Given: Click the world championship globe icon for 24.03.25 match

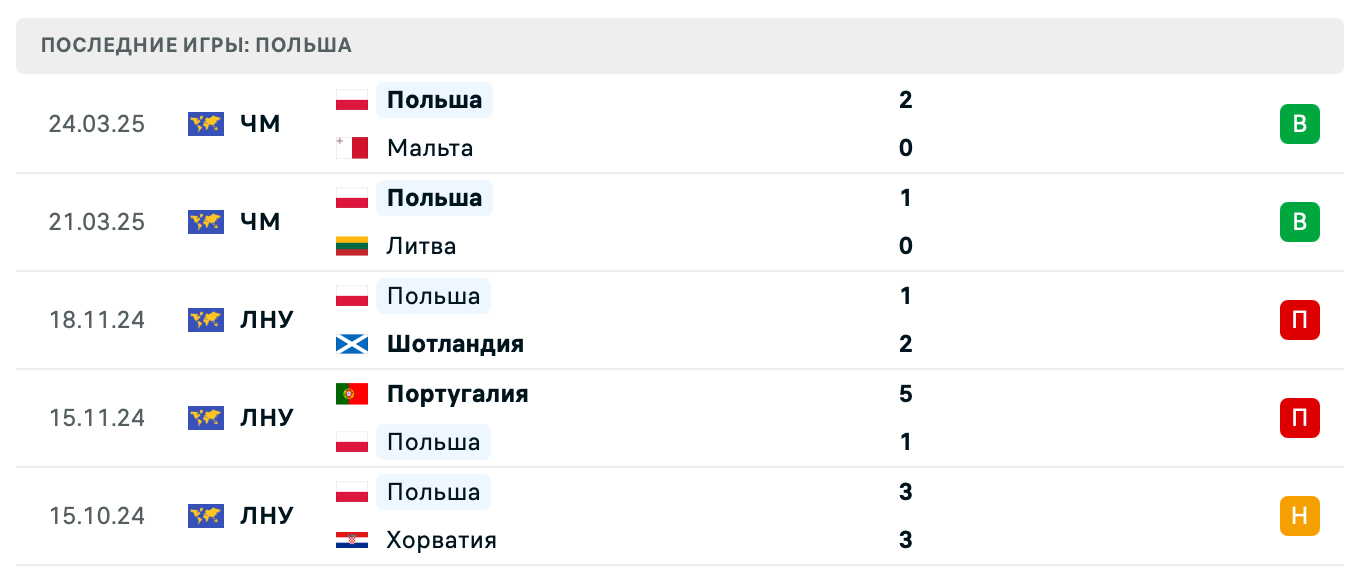Looking at the screenshot, I should [x=206, y=123].
